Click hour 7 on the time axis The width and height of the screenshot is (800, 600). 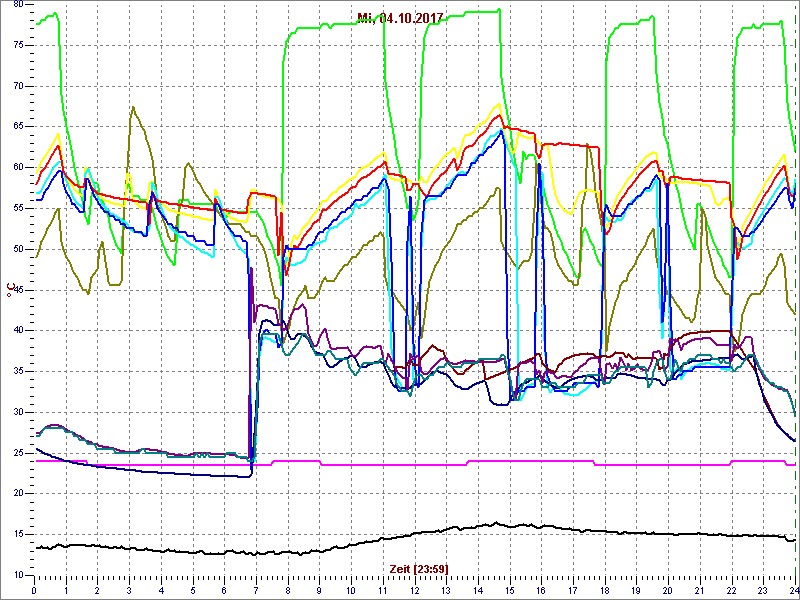(x=256, y=589)
